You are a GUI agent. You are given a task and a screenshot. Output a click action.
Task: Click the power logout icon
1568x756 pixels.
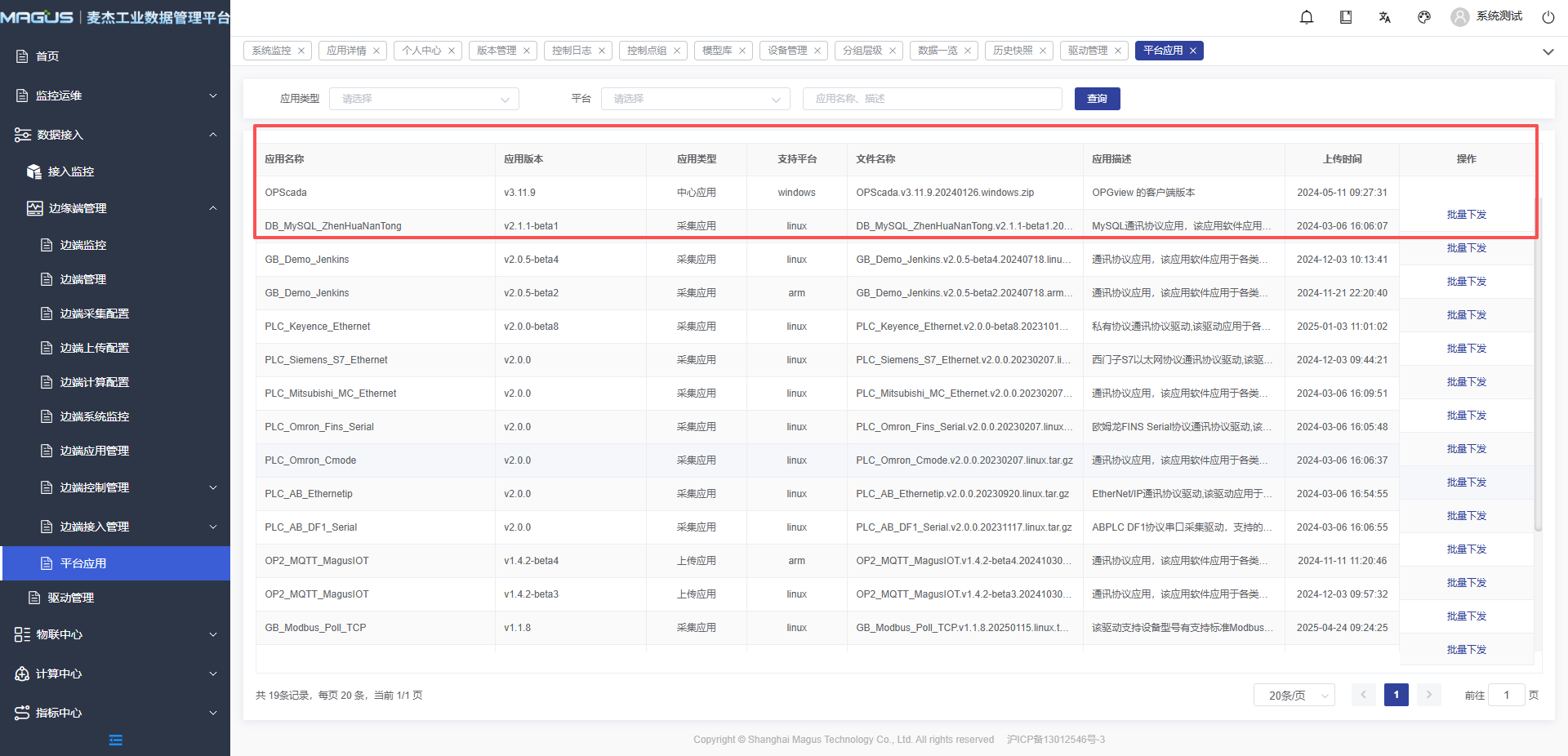(x=1548, y=17)
